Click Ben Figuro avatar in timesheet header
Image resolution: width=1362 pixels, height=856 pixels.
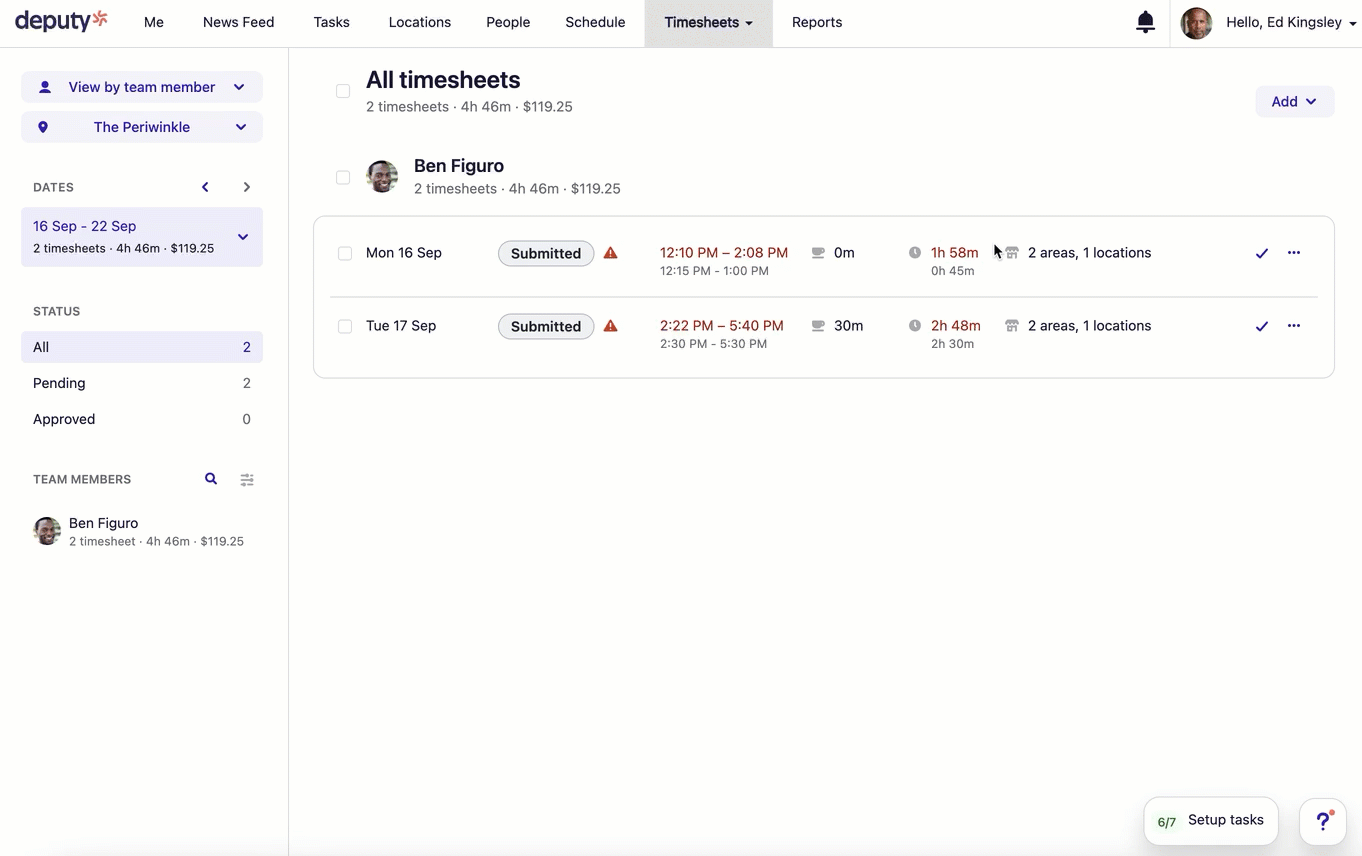tap(382, 177)
